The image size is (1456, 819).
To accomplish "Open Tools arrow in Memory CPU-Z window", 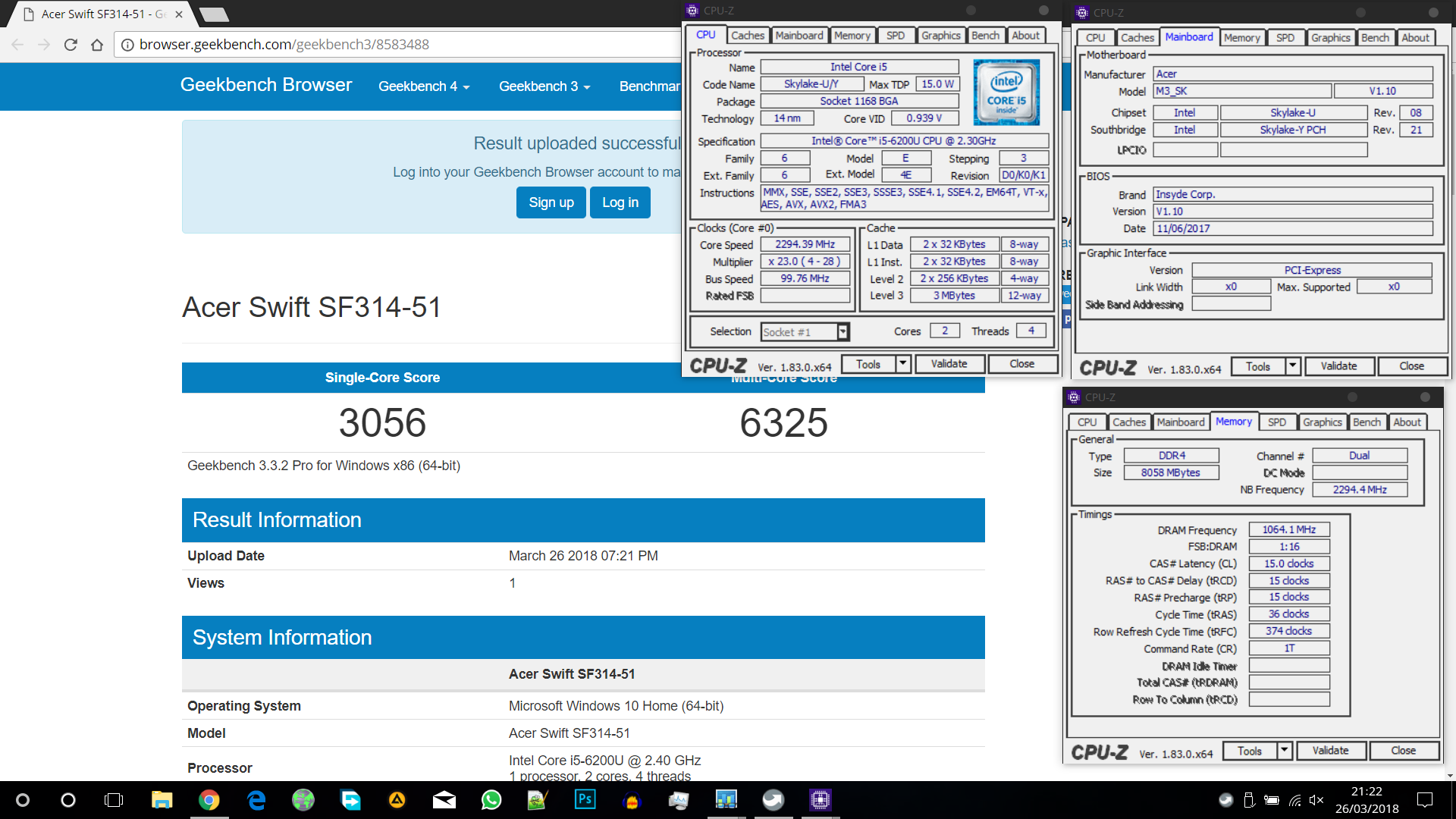I will click(1284, 751).
